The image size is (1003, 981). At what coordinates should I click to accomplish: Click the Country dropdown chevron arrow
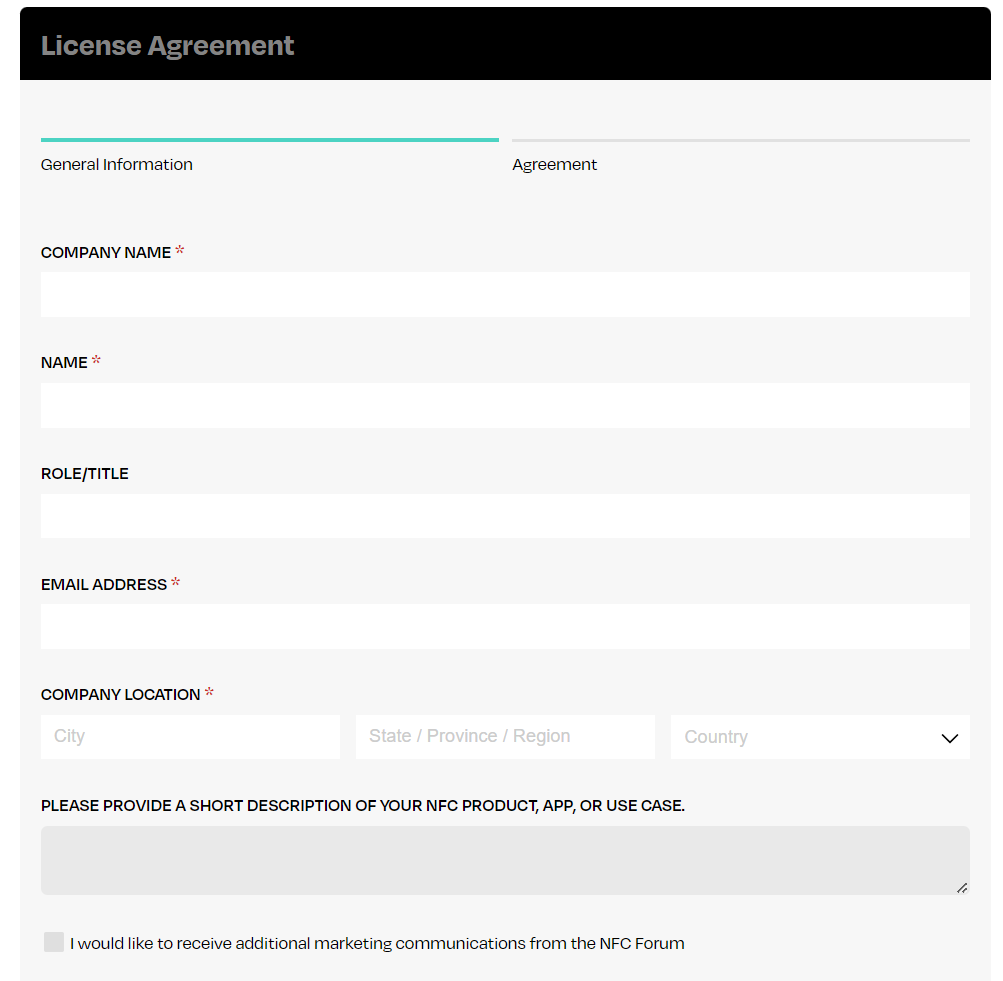[949, 738]
